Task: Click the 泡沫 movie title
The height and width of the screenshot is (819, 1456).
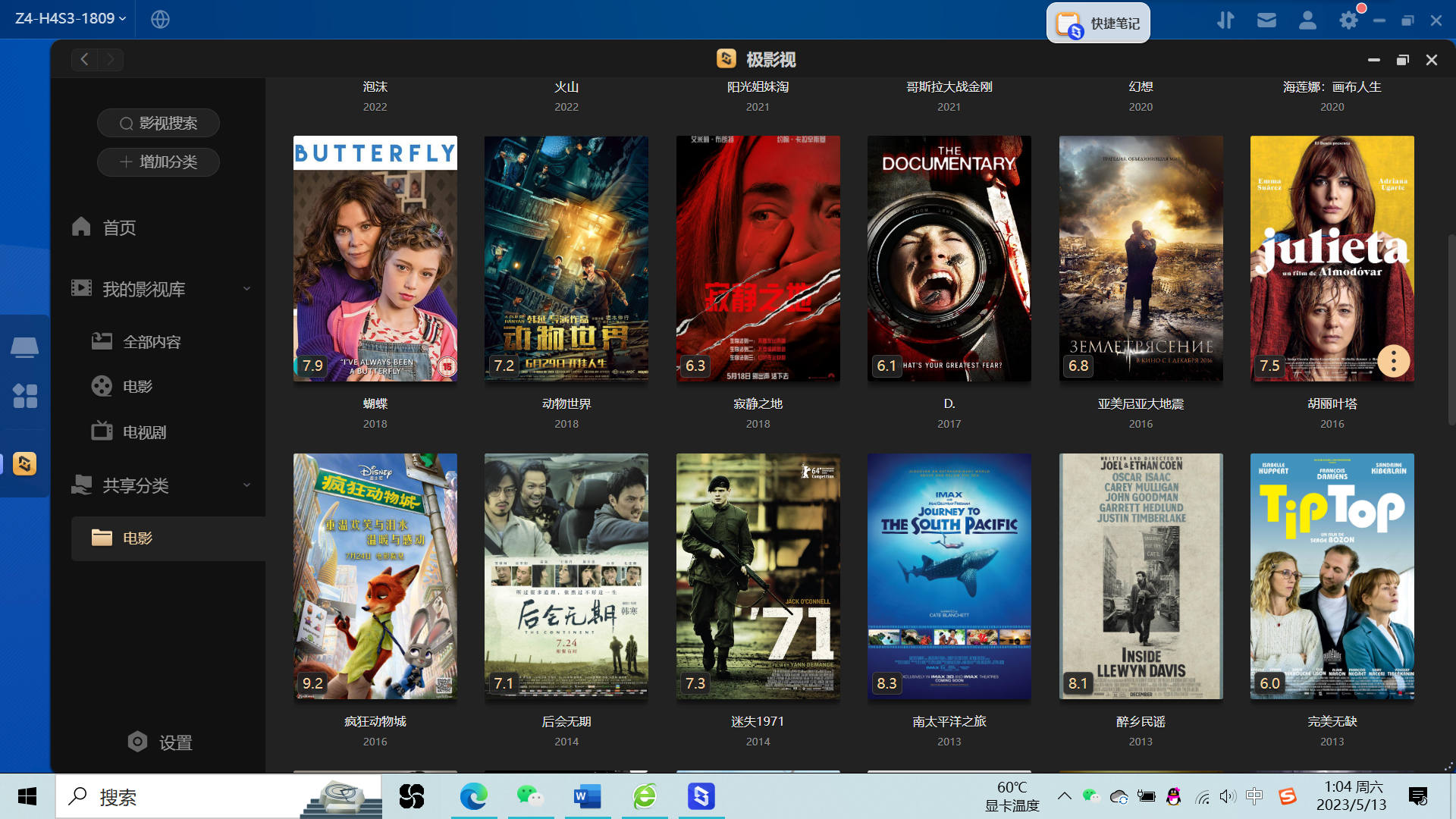Action: click(x=375, y=87)
